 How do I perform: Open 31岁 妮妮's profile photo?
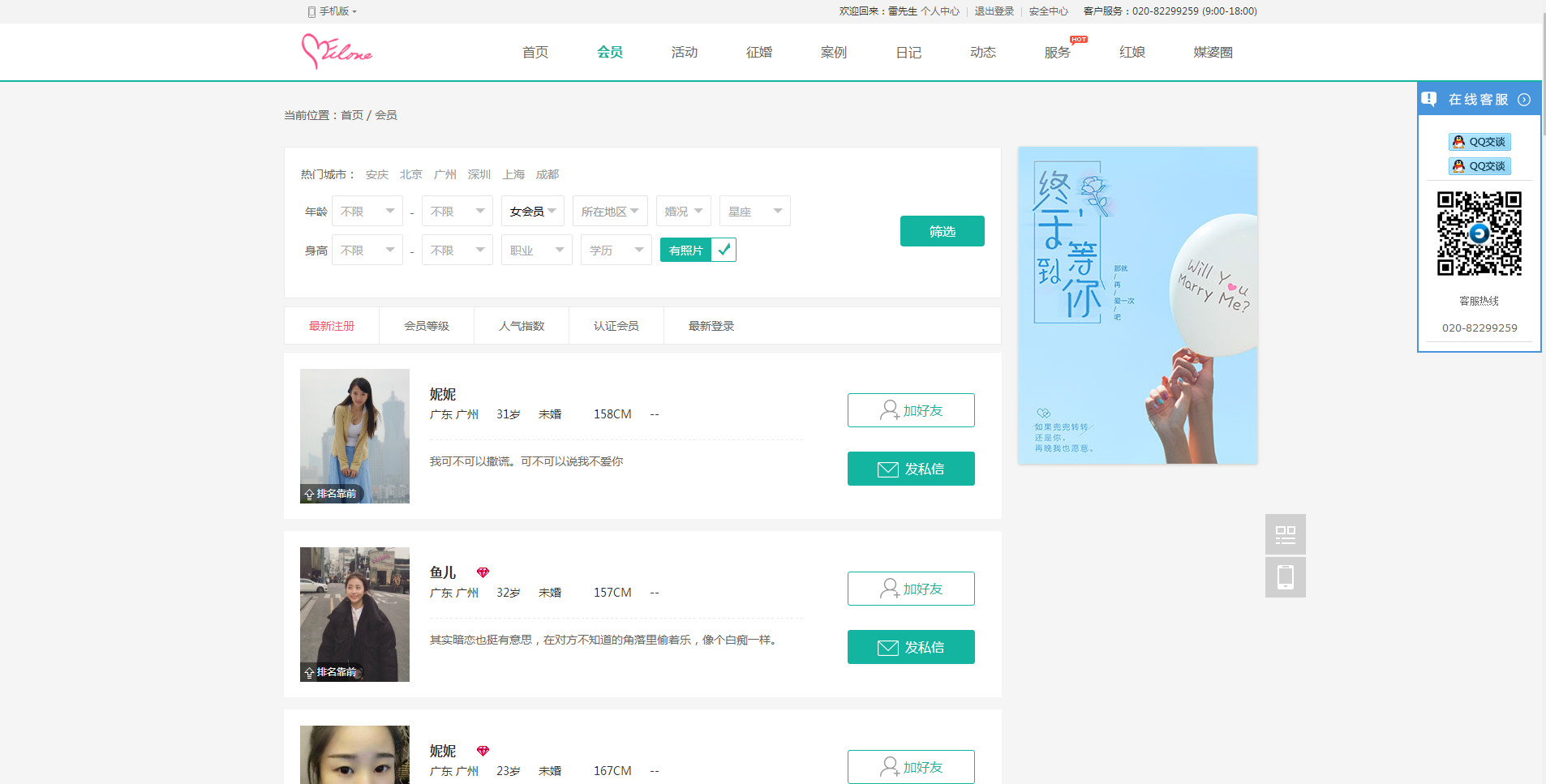click(x=354, y=436)
